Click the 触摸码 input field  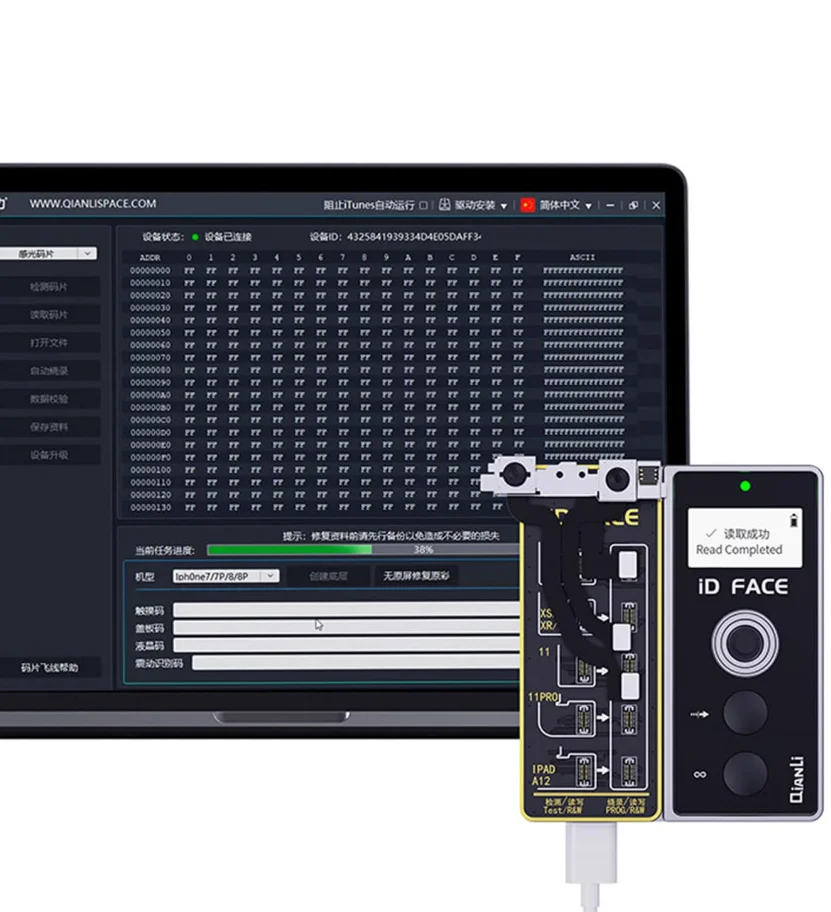coord(347,610)
